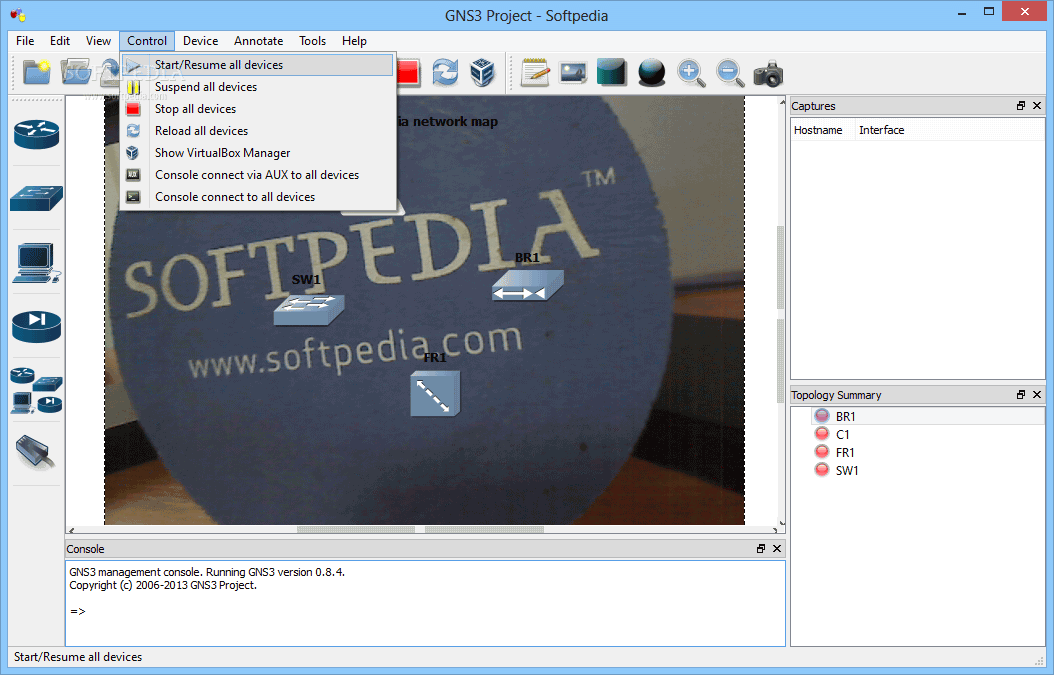Float the Console panel

761,549
